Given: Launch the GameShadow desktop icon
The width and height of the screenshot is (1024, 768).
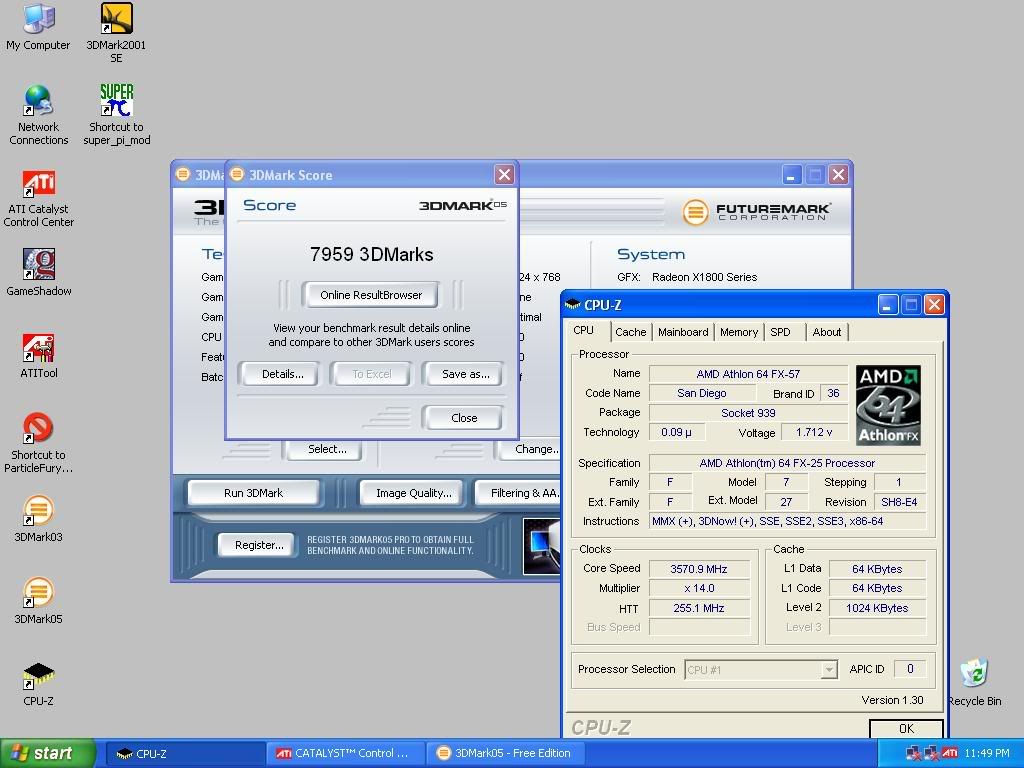Looking at the screenshot, I should tap(38, 265).
